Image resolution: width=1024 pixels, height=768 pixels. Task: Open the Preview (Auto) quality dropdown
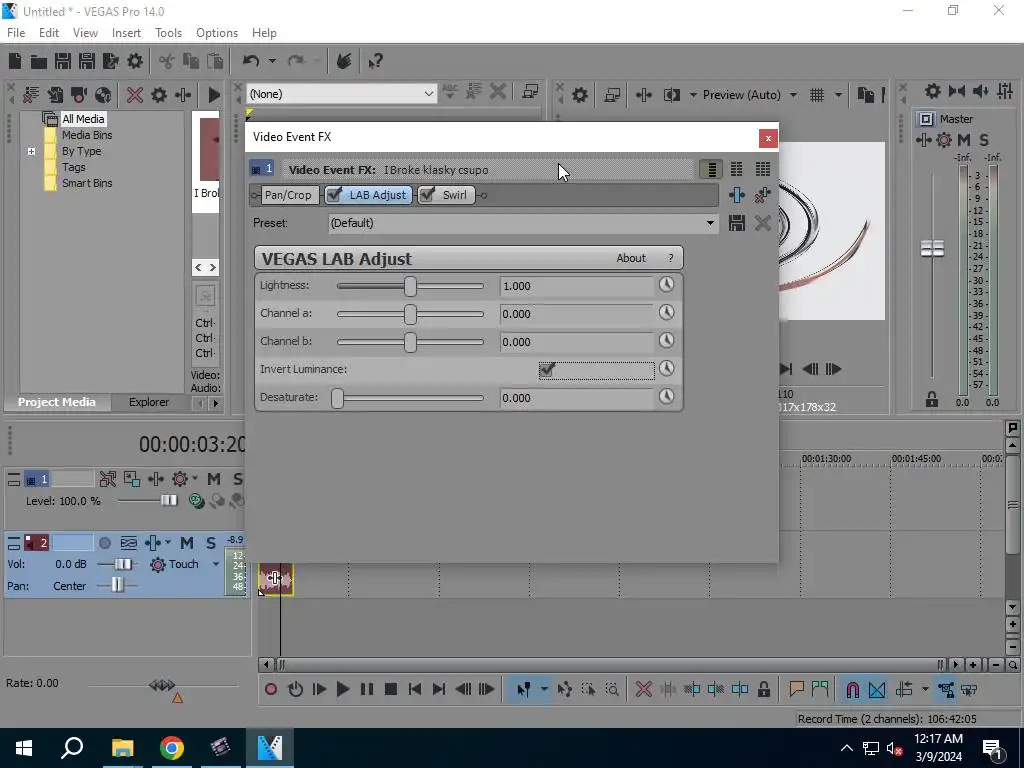point(793,95)
